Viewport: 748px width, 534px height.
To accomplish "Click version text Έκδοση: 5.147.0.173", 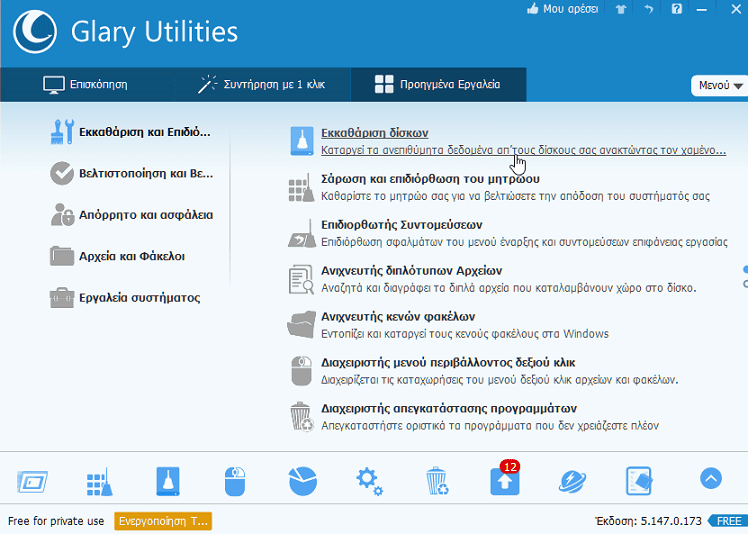I will pyautogui.click(x=648, y=521).
